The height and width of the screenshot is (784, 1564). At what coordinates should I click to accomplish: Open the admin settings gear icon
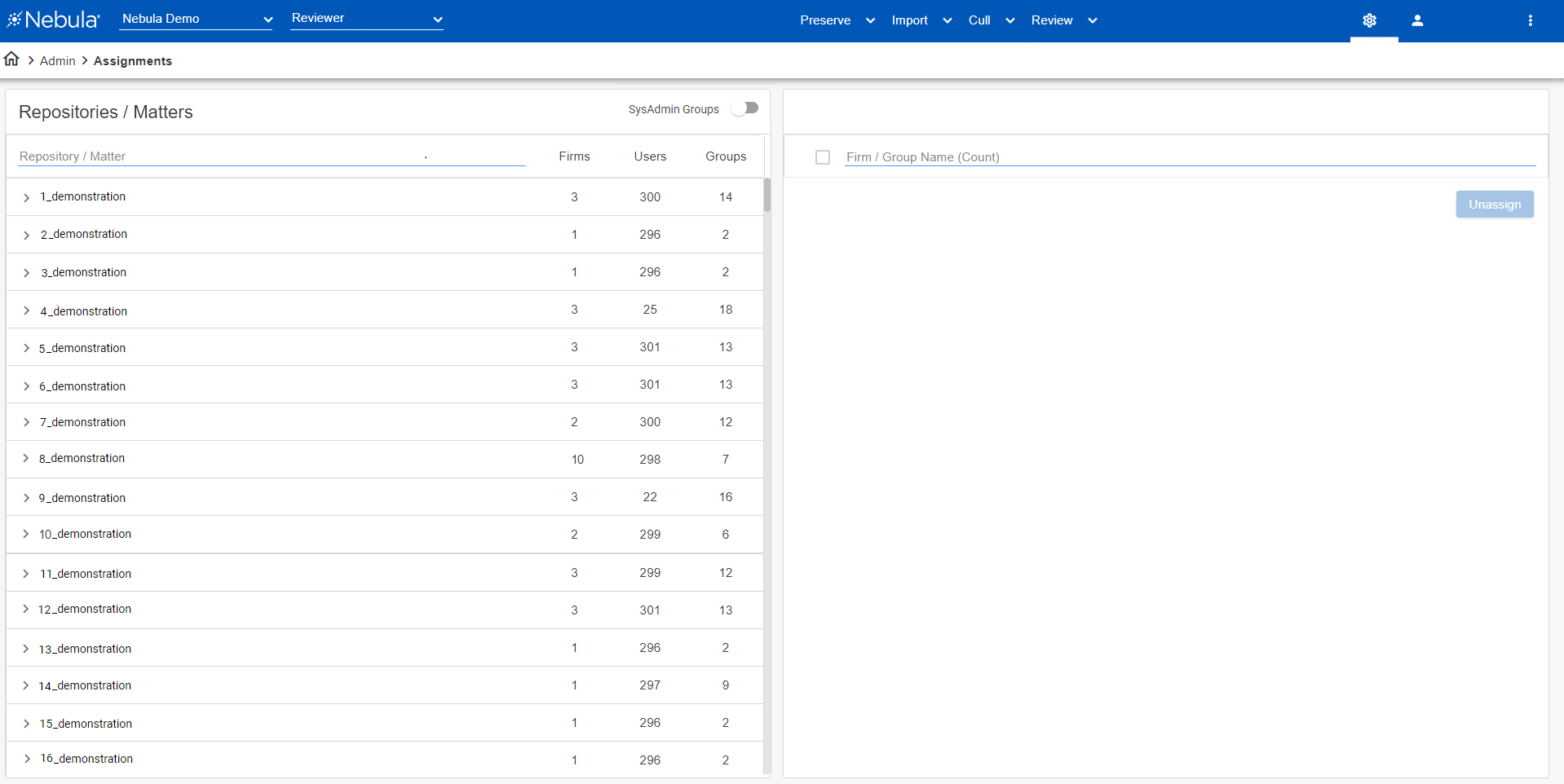pos(1369,20)
